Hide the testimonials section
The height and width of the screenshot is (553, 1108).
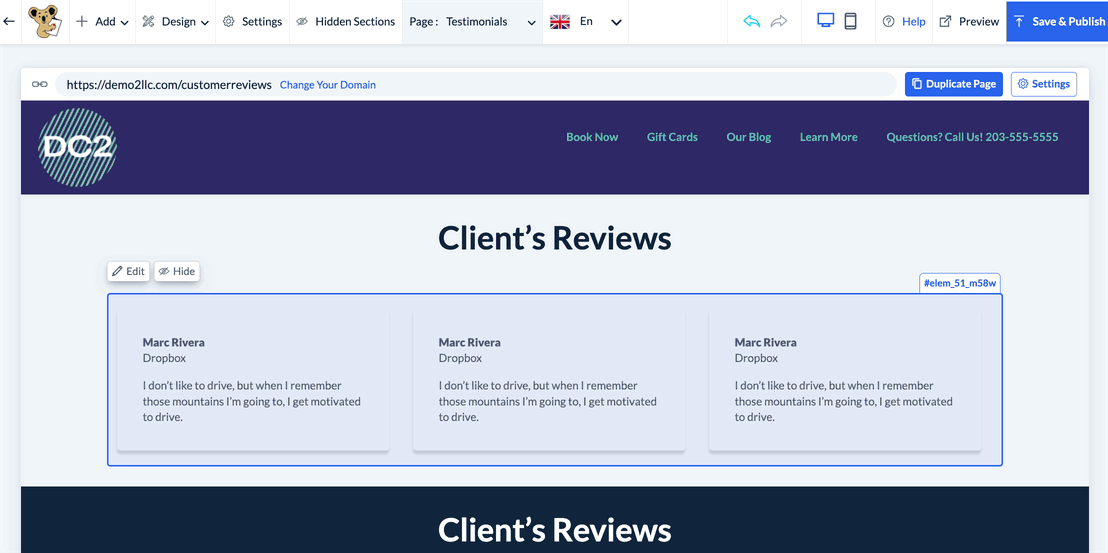177,271
